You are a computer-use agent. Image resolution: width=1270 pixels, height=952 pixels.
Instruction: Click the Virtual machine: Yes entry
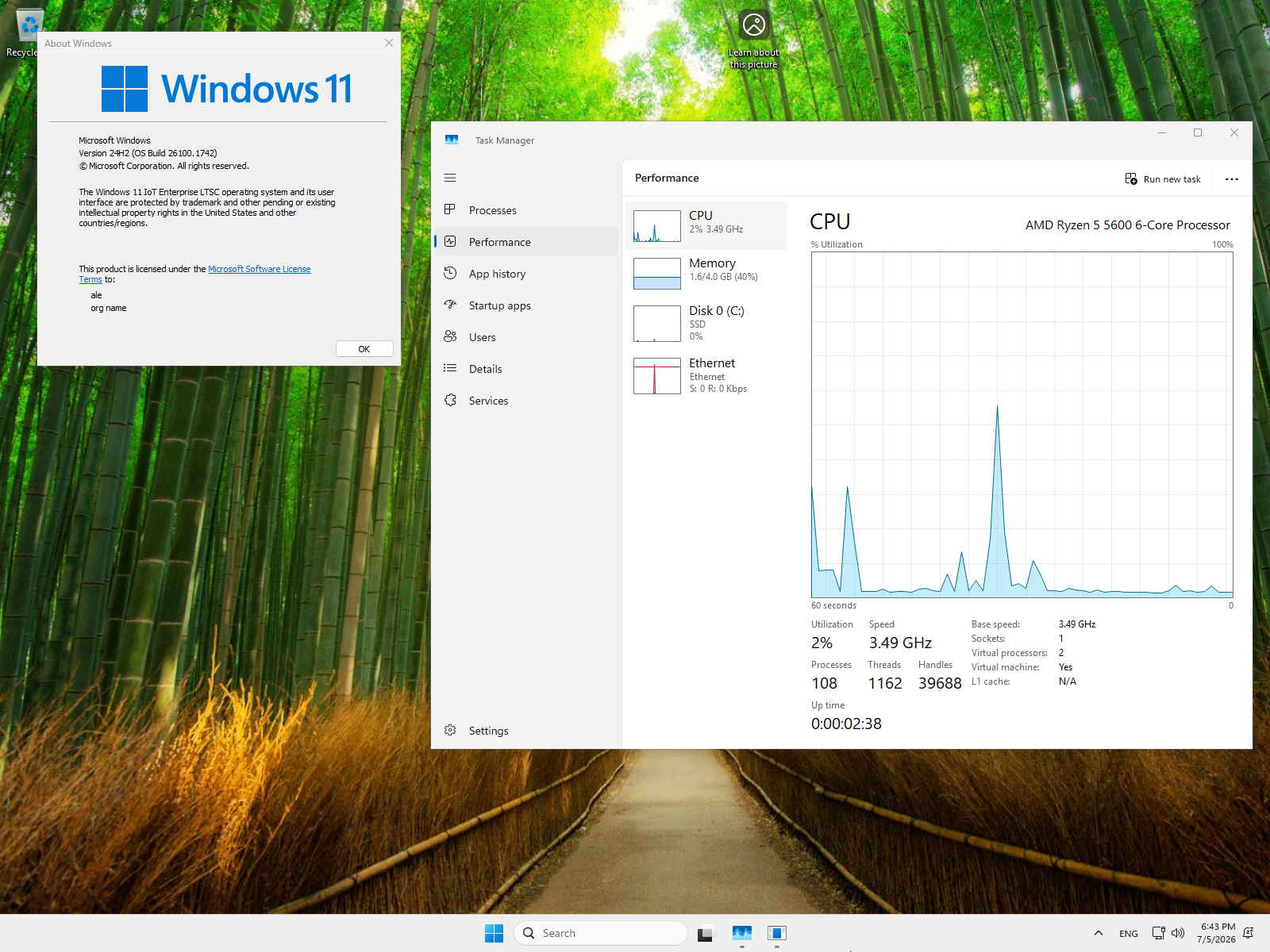click(1022, 667)
